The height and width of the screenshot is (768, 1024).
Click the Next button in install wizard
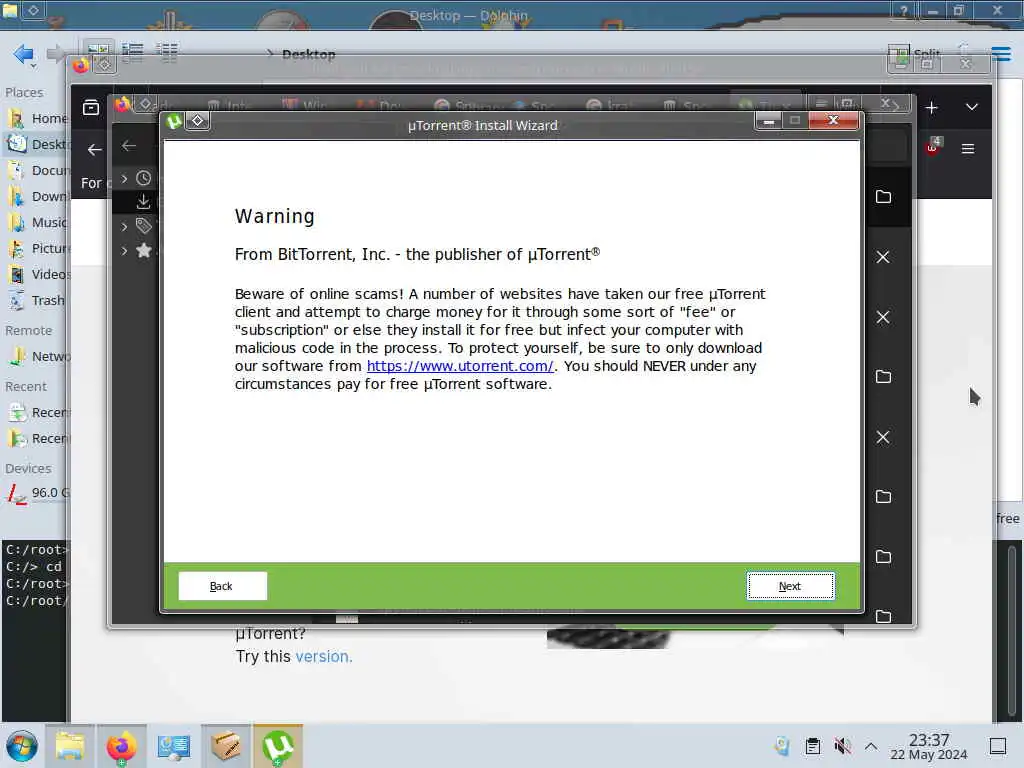point(790,586)
